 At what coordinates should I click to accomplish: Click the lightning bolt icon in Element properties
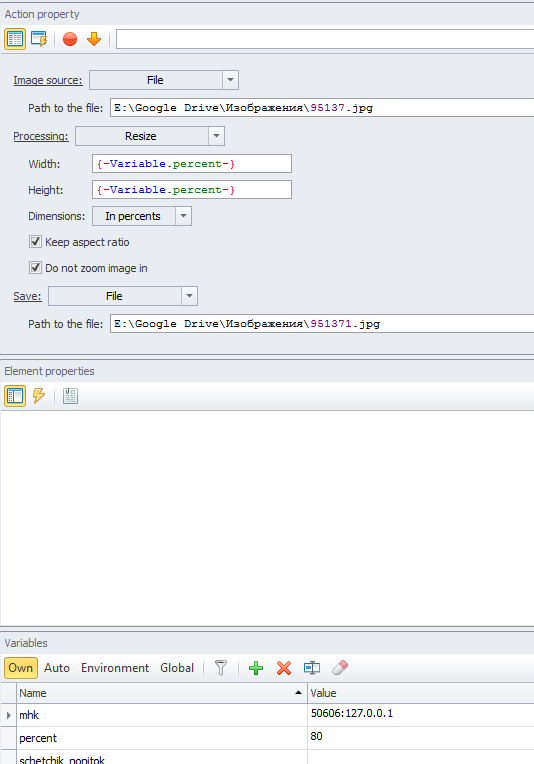click(39, 396)
